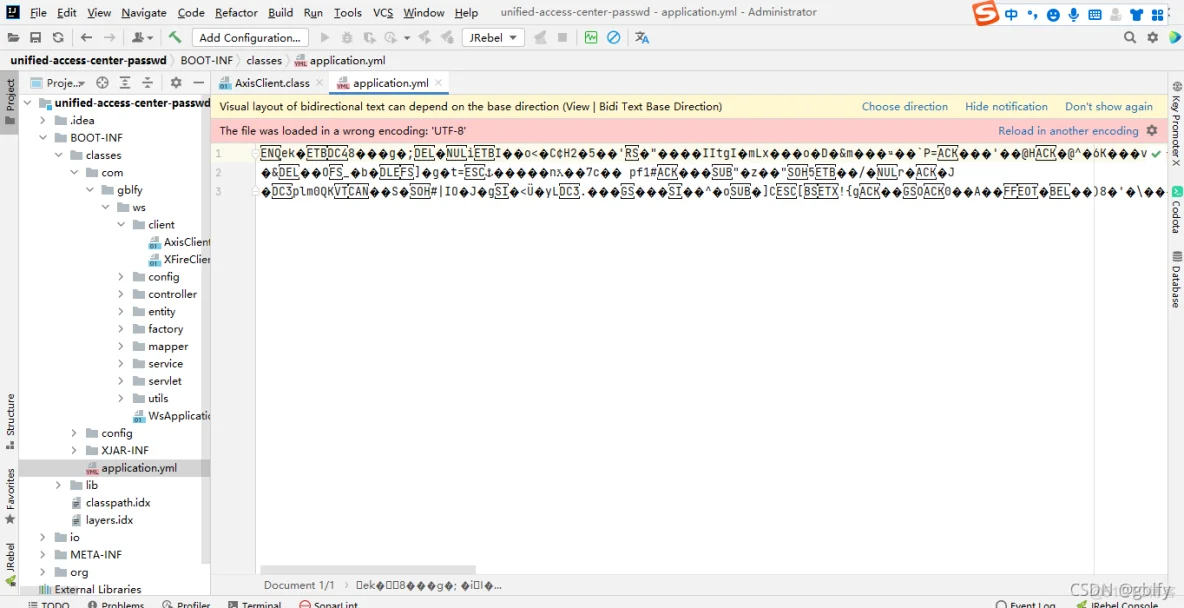The image size is (1184, 608).
Task: Click the microphone icon in IME bar
Action: point(1073,14)
